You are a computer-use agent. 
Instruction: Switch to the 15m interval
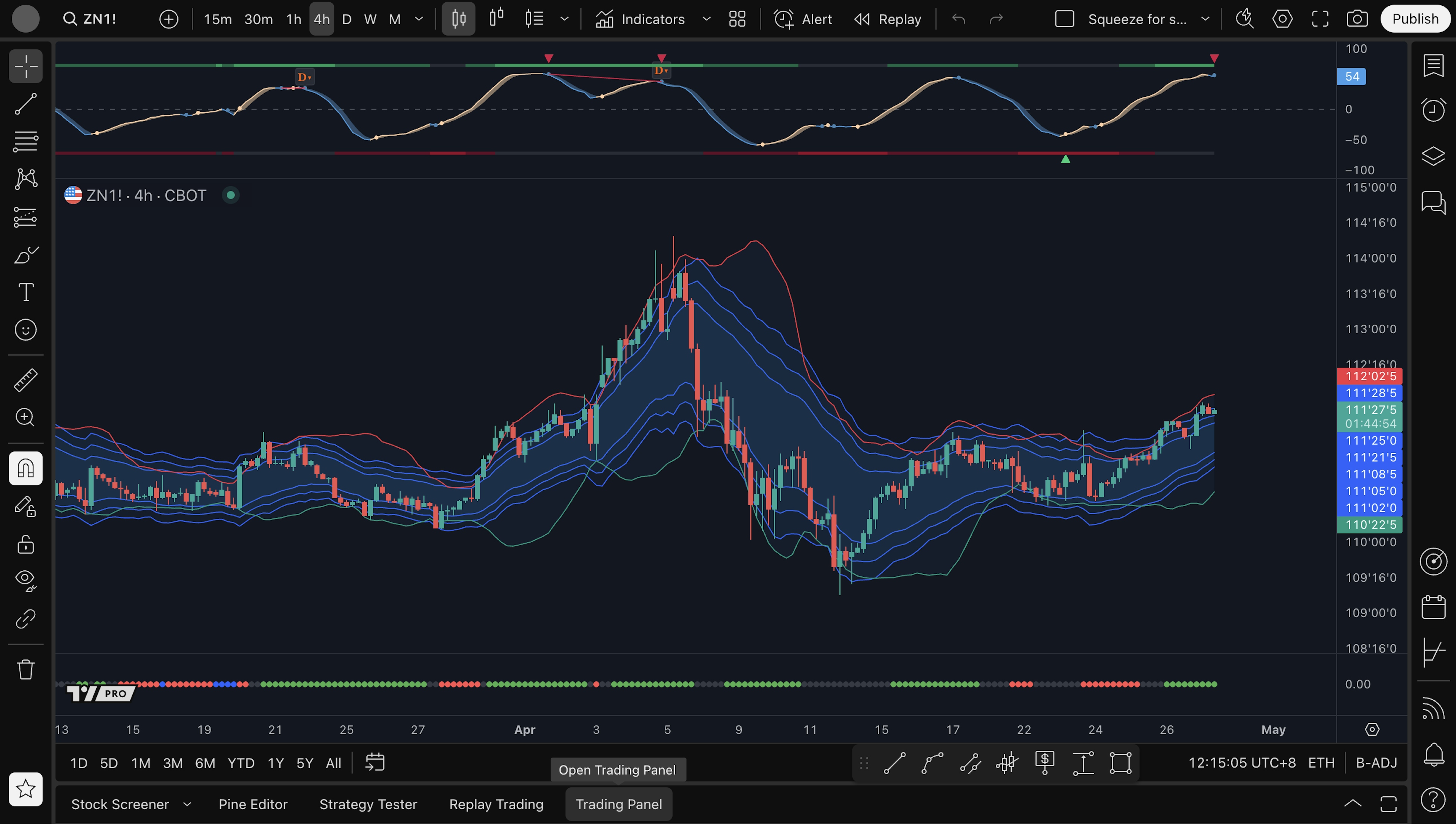218,19
